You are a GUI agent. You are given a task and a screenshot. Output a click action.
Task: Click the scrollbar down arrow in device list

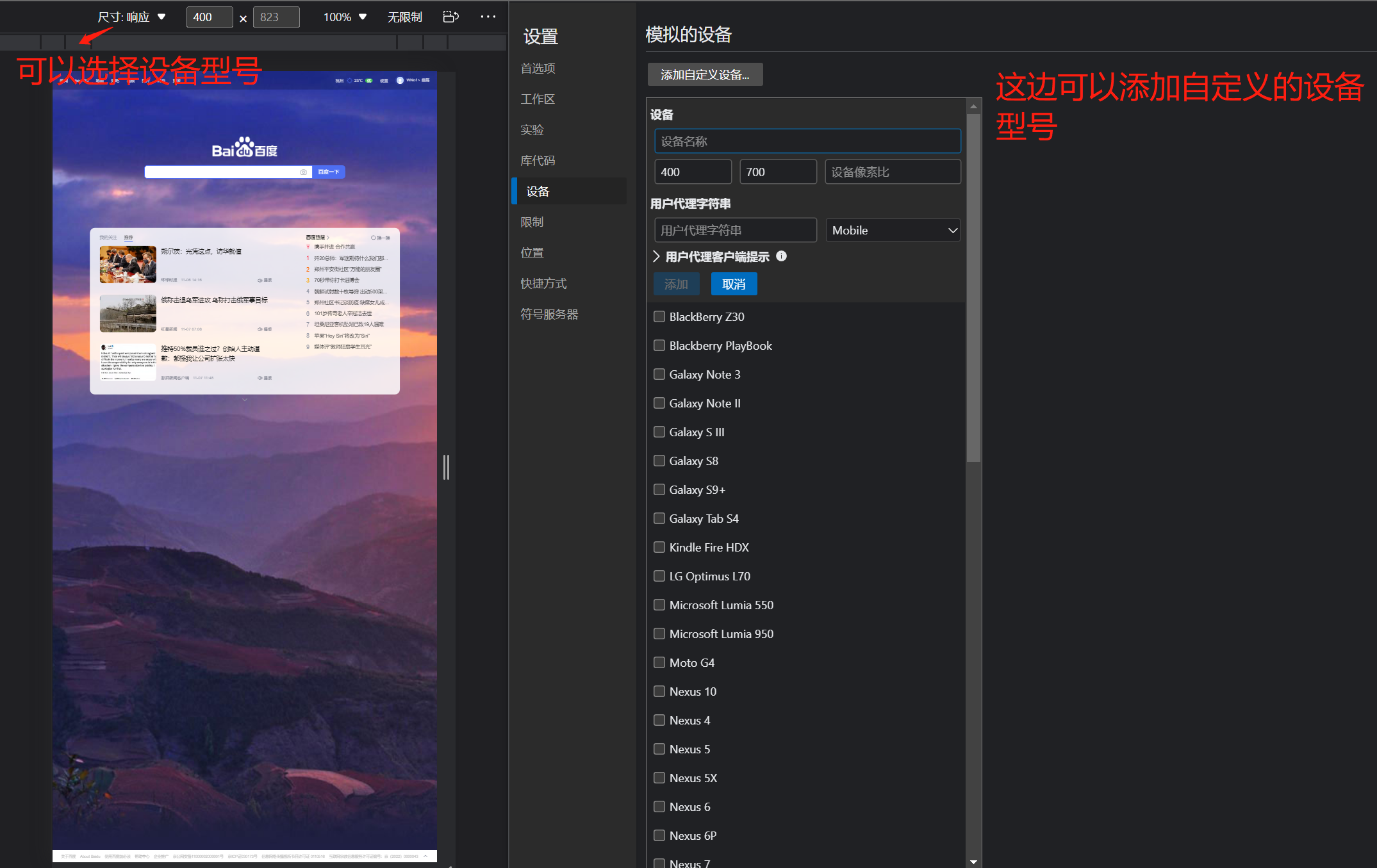[973, 862]
